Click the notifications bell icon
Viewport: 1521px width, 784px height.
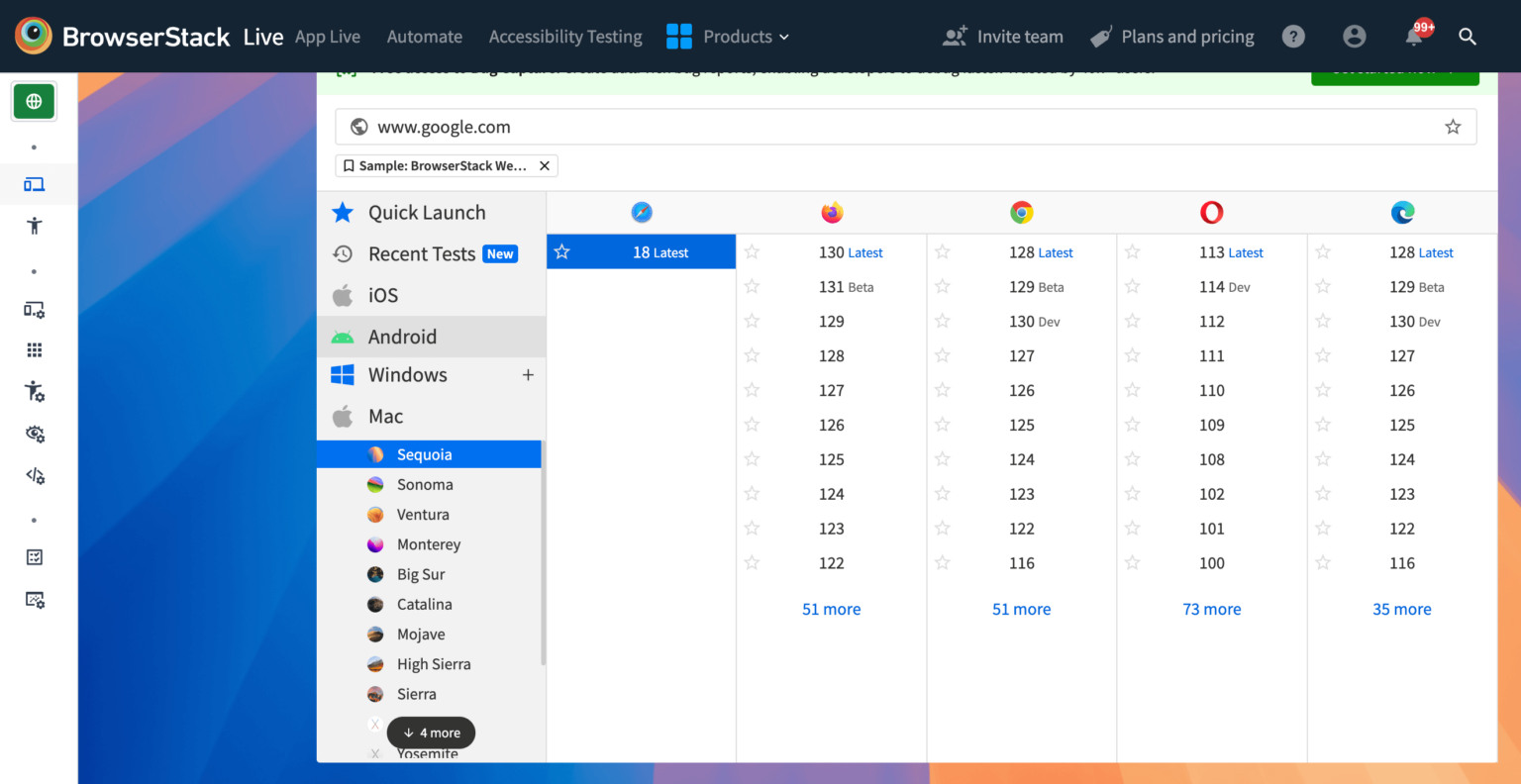(1414, 37)
